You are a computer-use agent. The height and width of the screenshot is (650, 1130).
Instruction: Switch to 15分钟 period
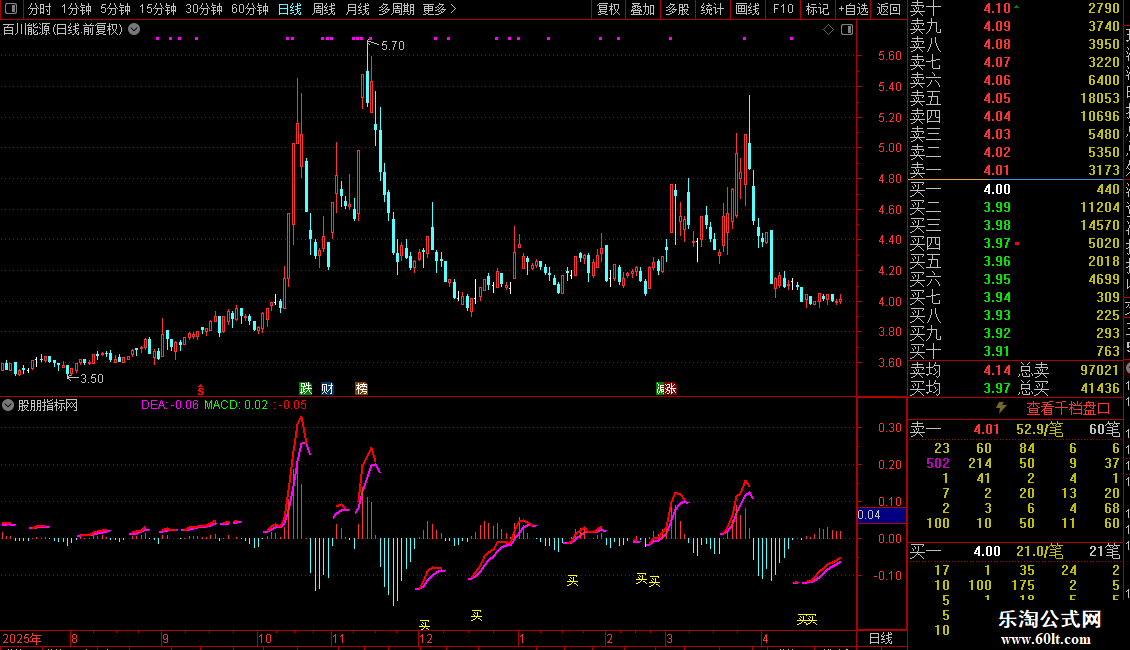158,9
